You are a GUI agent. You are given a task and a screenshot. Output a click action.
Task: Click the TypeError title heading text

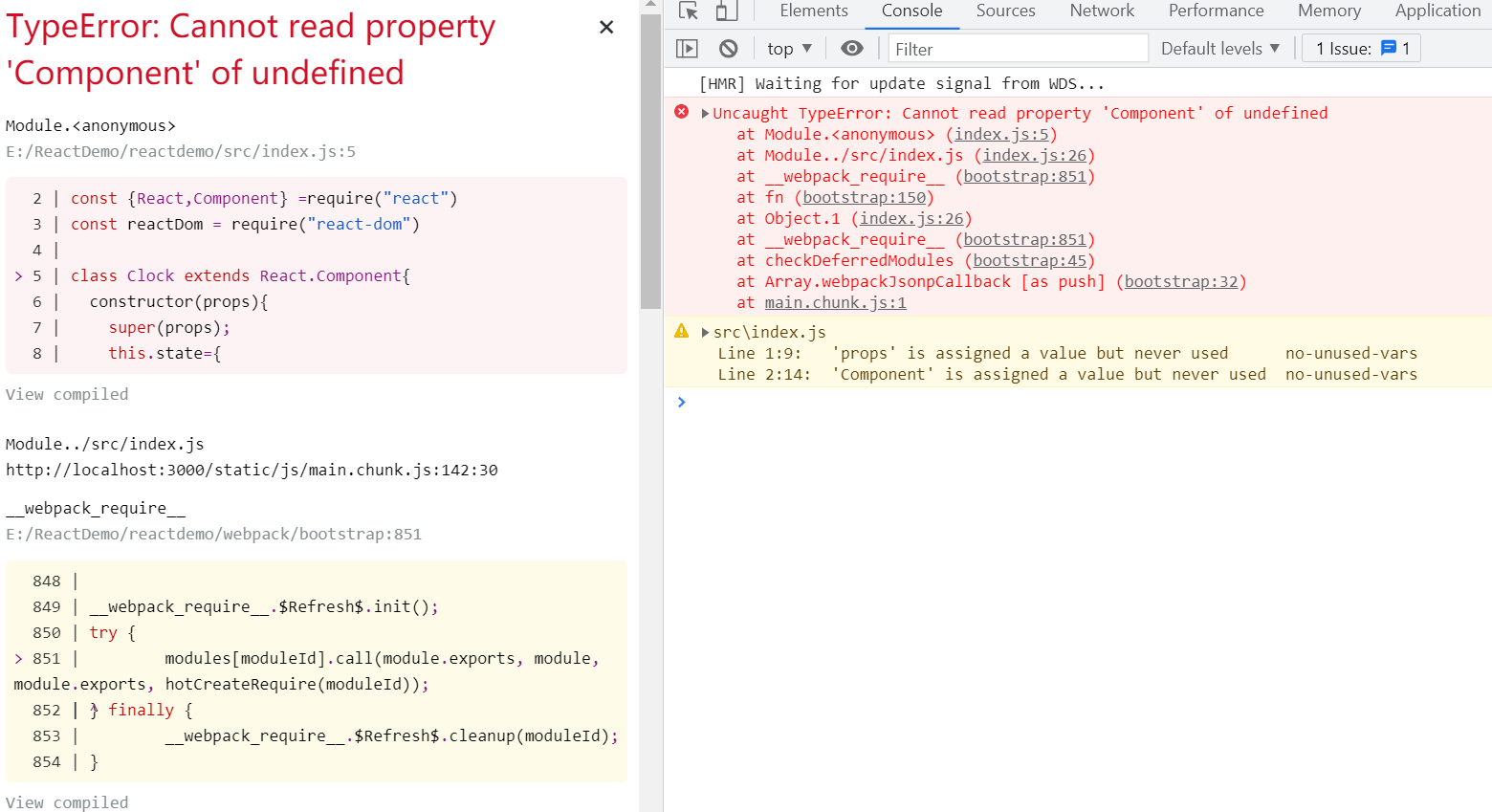pyautogui.click(x=251, y=50)
